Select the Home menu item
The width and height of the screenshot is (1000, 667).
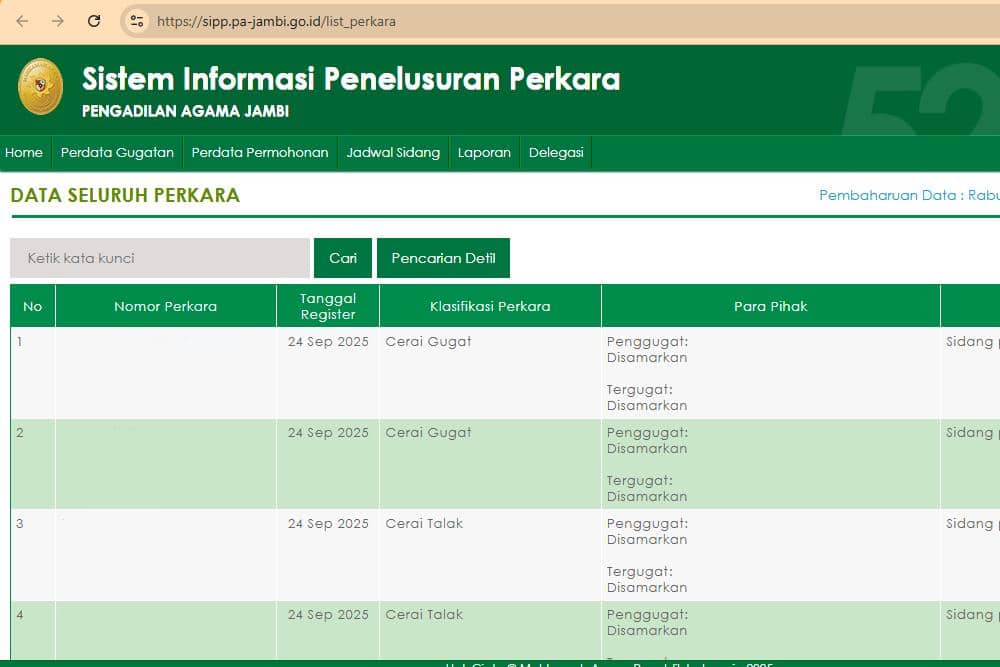[23, 152]
